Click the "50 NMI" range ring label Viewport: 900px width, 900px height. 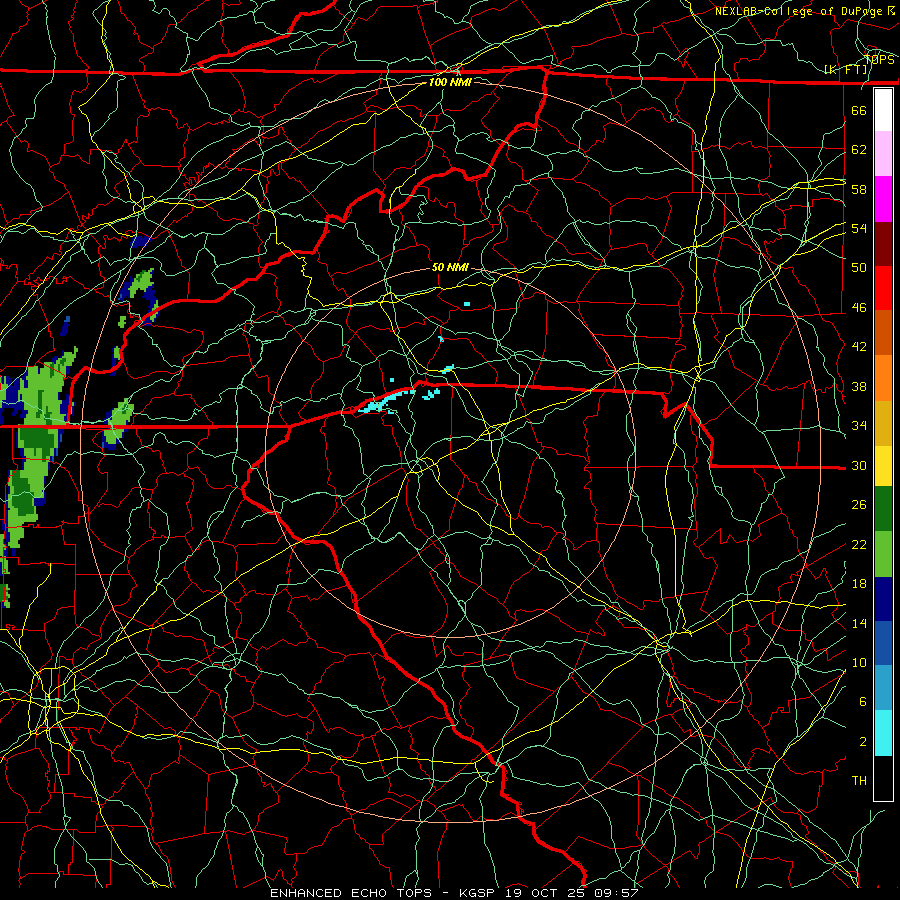[x=450, y=267]
